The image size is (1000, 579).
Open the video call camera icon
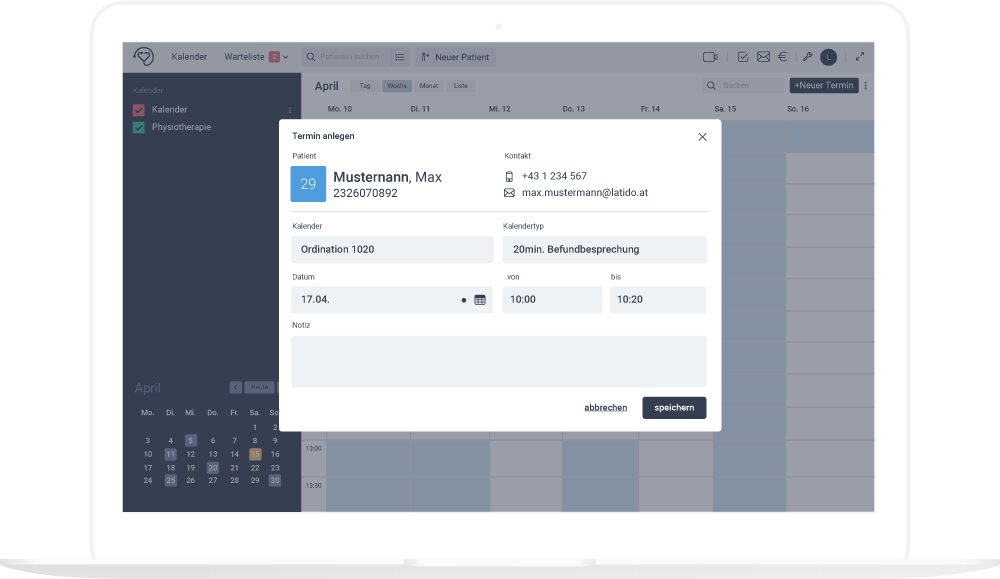(x=710, y=57)
